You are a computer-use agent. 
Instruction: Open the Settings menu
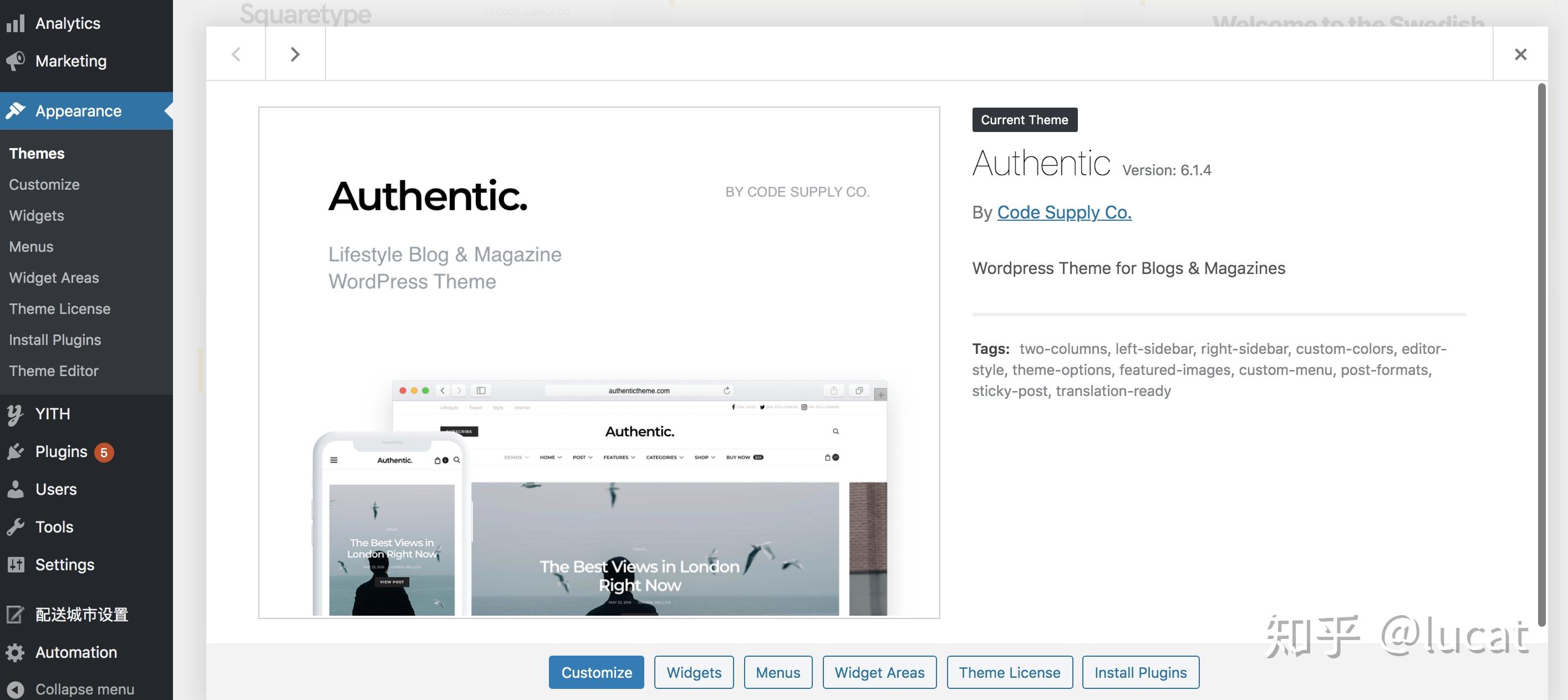(86, 565)
